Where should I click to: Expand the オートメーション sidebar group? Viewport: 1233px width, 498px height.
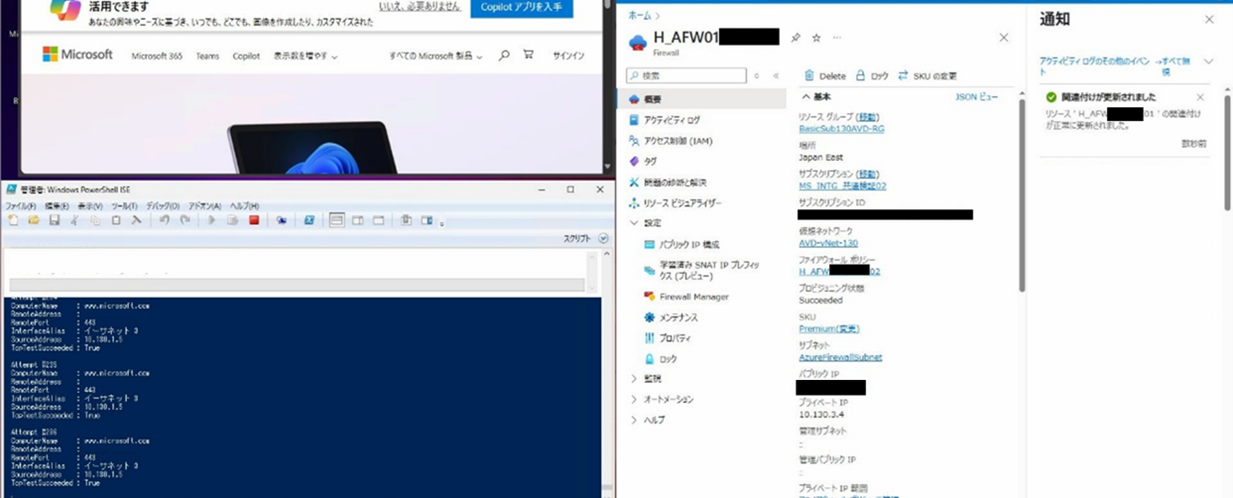pos(633,399)
